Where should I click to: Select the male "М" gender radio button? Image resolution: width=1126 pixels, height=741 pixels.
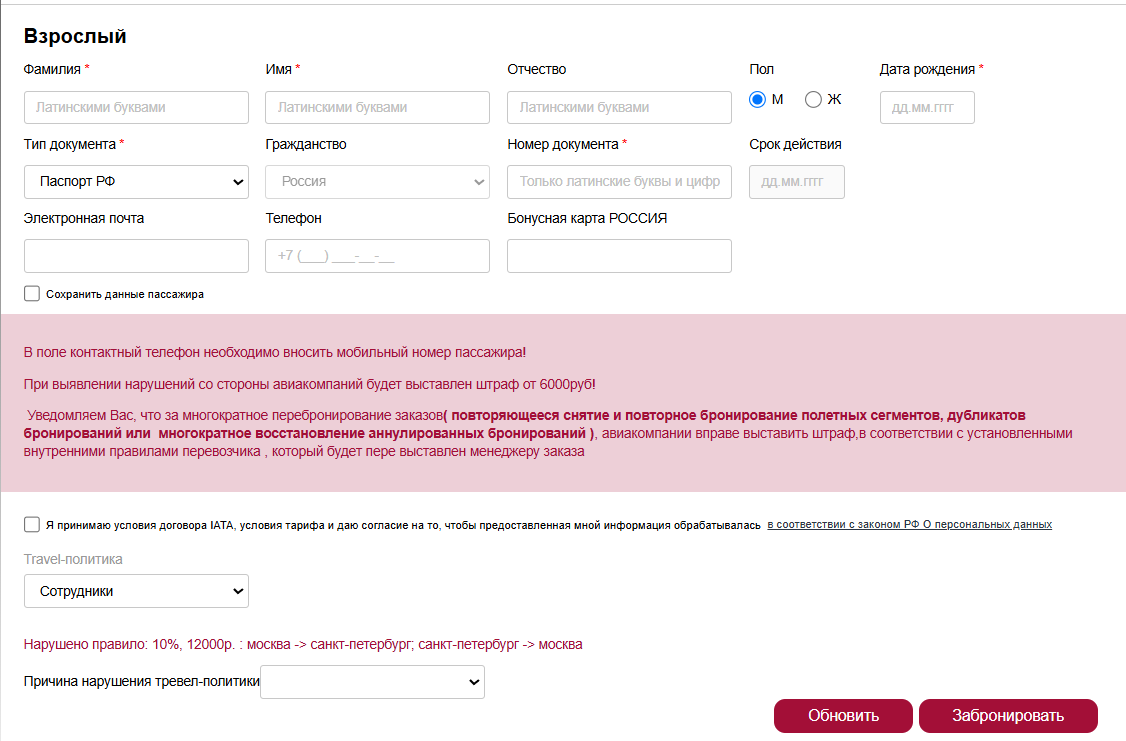(757, 99)
